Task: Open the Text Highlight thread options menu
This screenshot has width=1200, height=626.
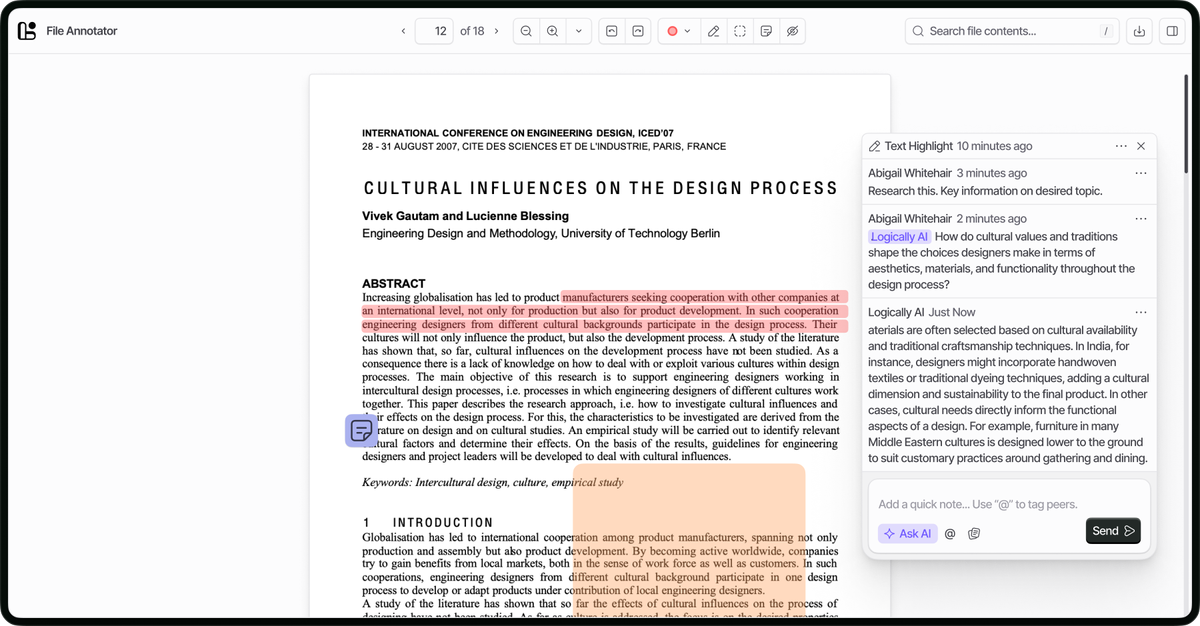Action: tap(1121, 145)
